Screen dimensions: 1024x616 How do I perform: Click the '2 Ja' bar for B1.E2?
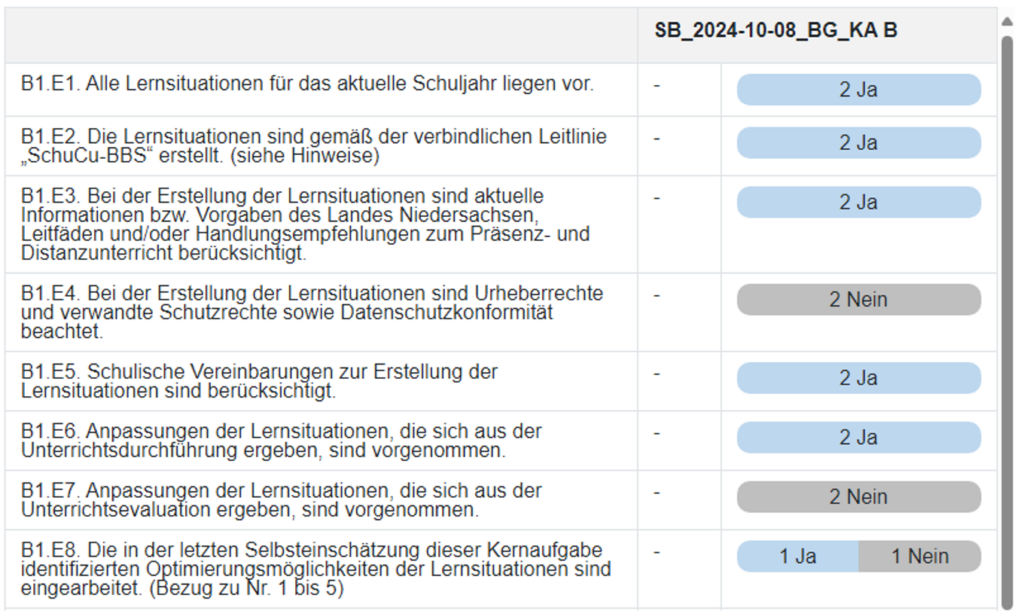pos(858,143)
